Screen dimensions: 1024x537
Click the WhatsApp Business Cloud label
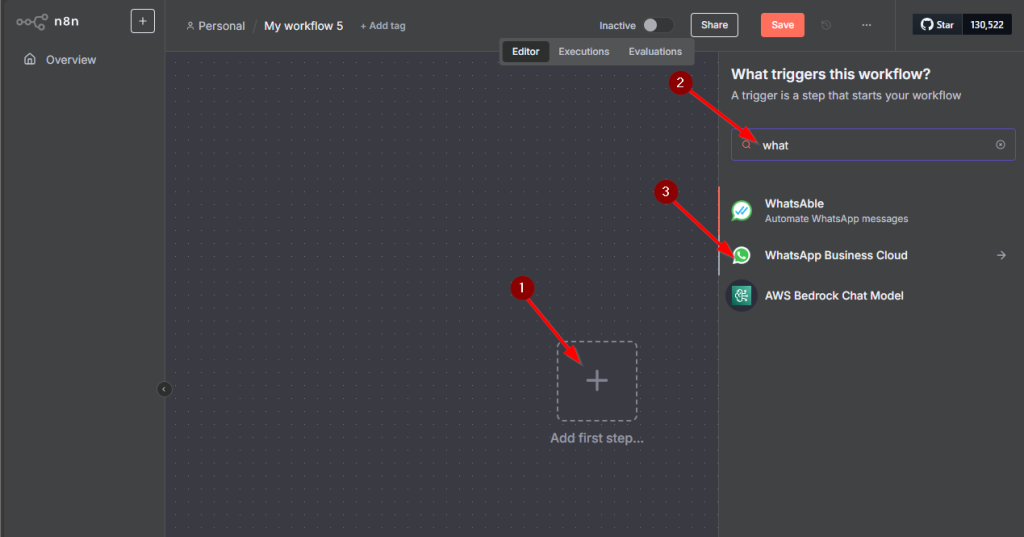[x=836, y=255]
